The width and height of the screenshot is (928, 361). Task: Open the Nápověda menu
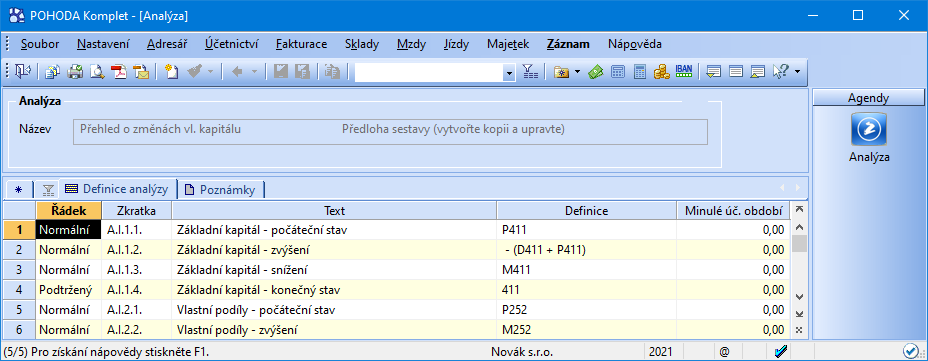pyautogui.click(x=634, y=44)
